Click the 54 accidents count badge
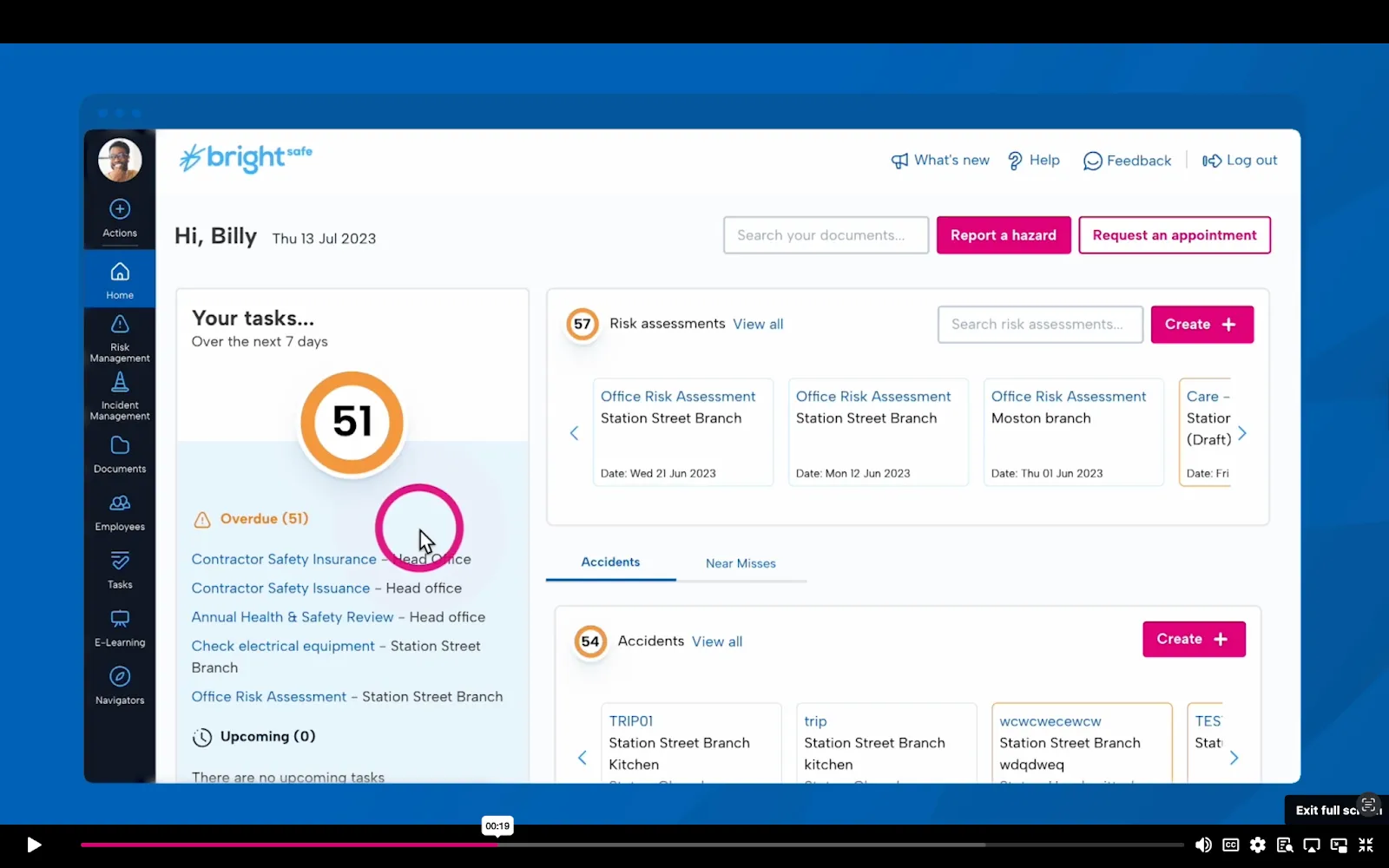1389x868 pixels. [590, 642]
